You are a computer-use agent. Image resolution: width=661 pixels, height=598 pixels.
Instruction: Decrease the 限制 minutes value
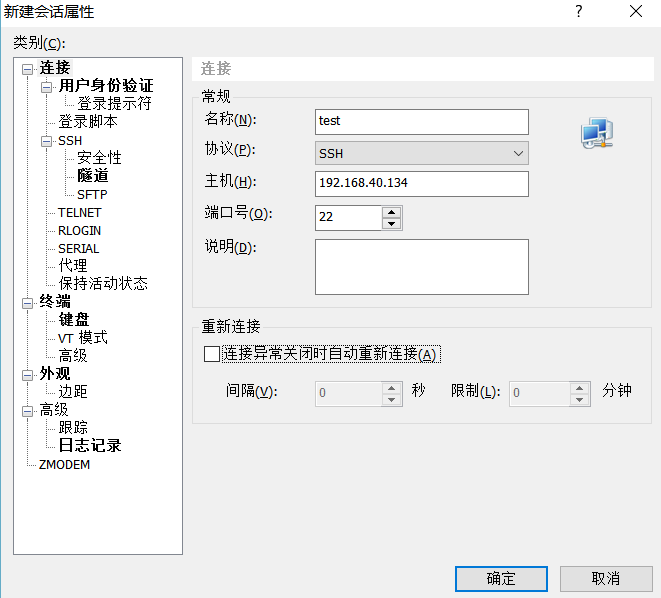pyautogui.click(x=580, y=400)
